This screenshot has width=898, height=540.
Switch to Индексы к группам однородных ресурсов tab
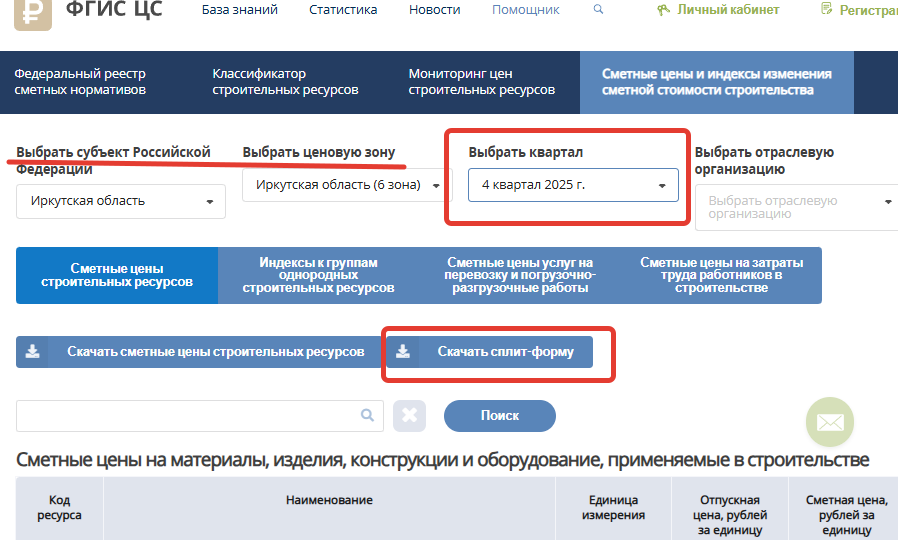pos(318,275)
